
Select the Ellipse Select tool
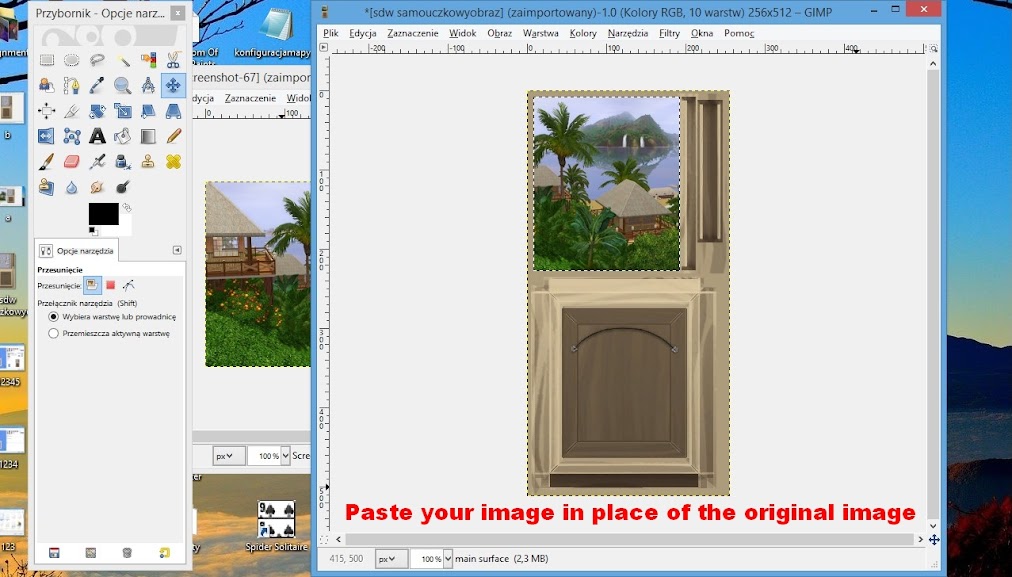(72, 60)
